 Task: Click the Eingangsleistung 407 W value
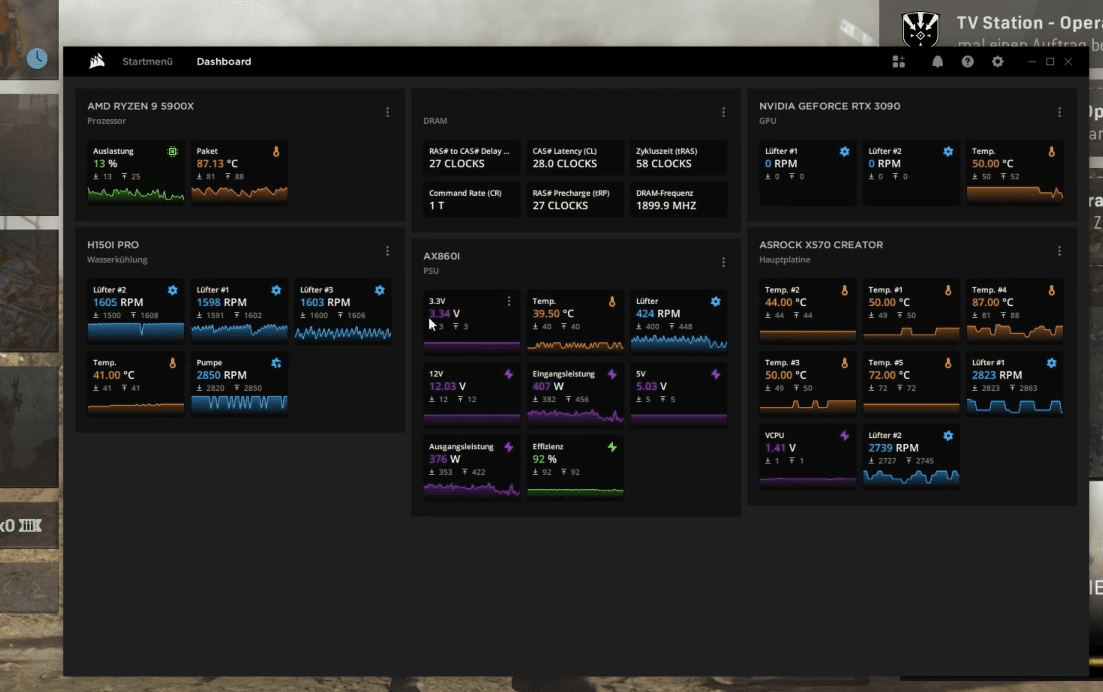pyautogui.click(x=548, y=386)
